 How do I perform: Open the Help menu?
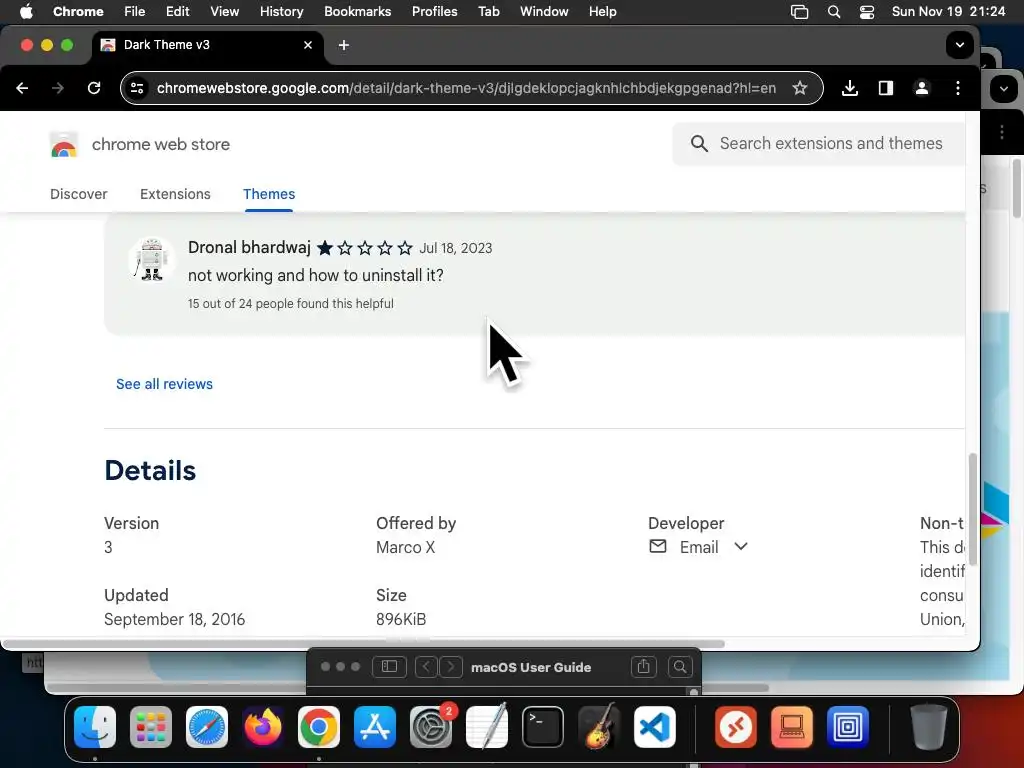(x=602, y=12)
